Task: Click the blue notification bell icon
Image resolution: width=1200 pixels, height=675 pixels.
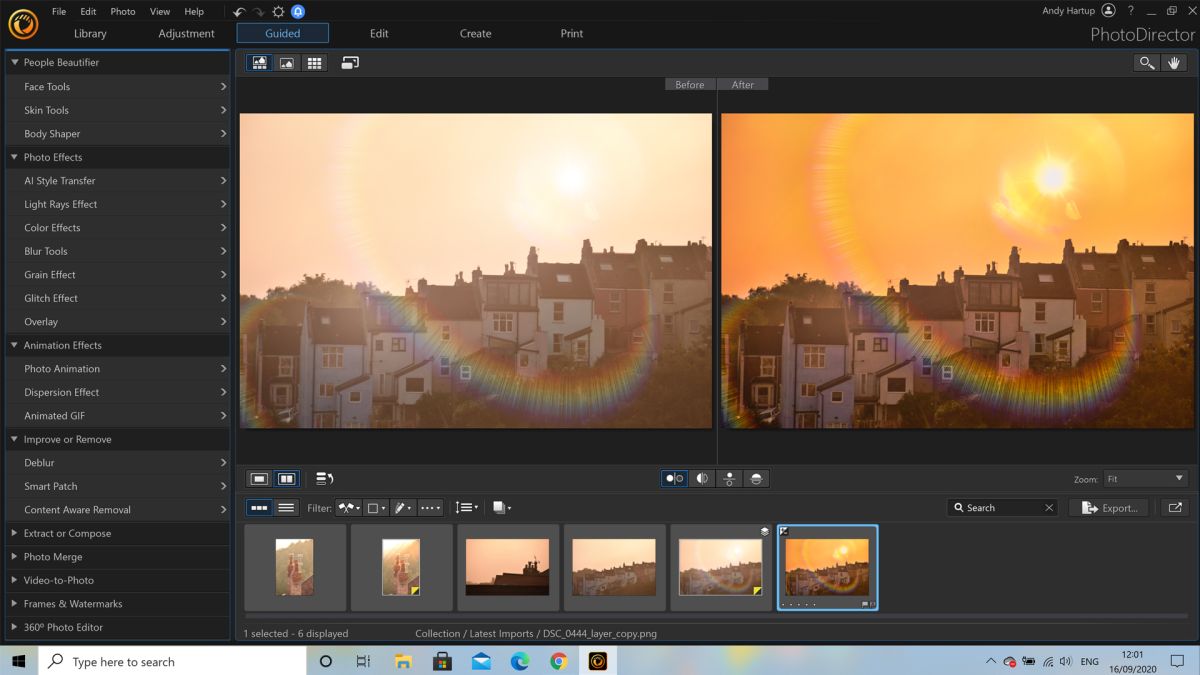Action: [297, 12]
